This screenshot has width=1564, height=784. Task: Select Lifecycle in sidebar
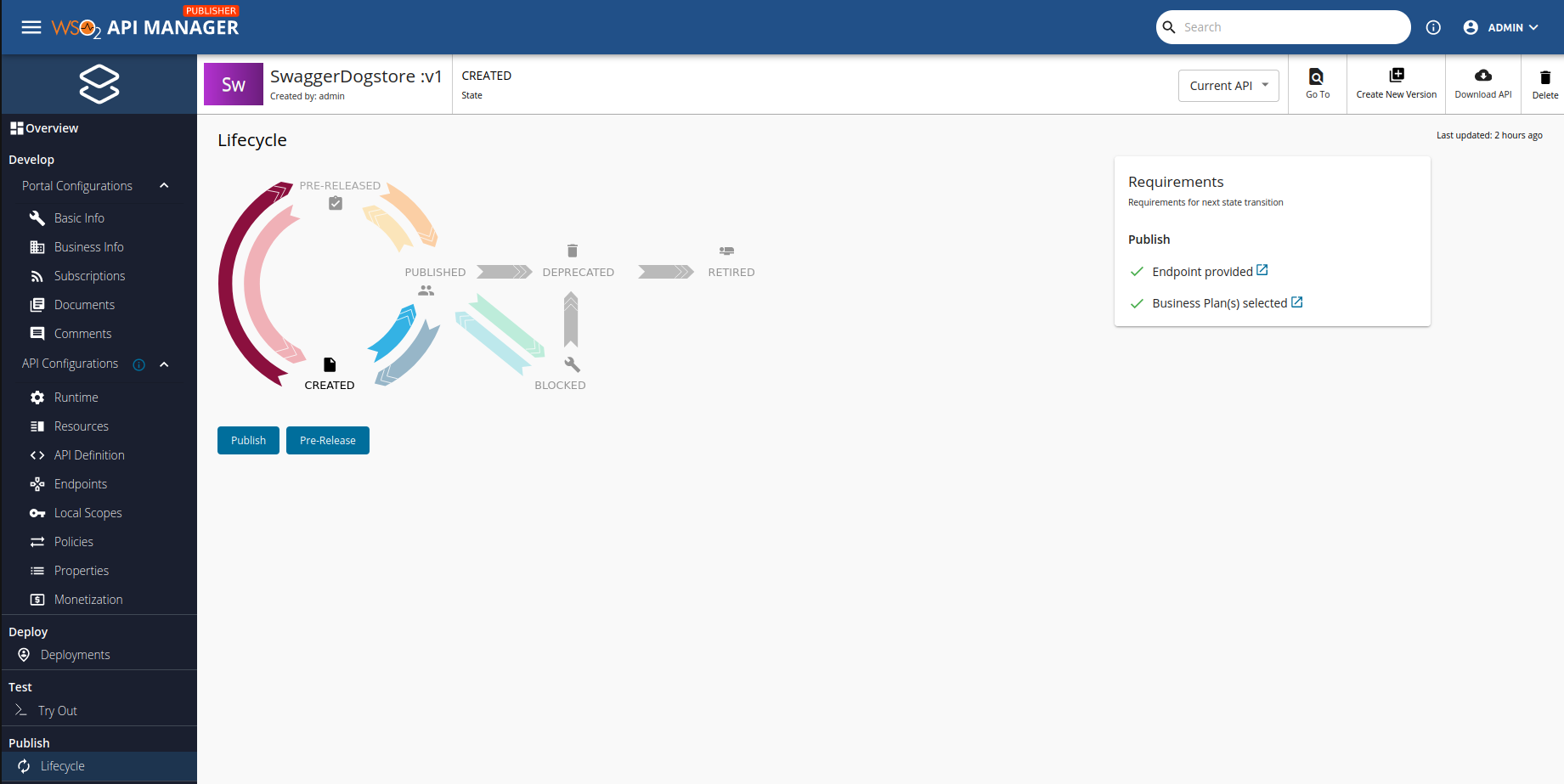99,766
